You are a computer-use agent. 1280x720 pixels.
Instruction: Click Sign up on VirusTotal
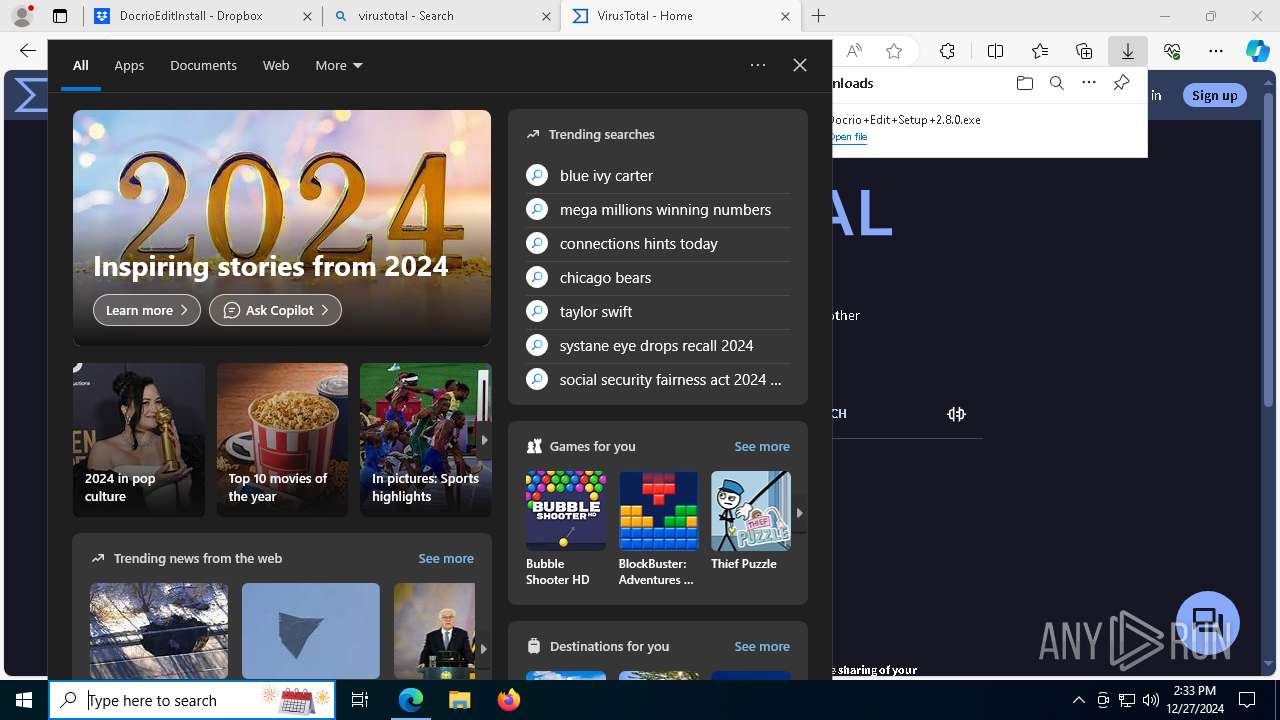point(1214,95)
